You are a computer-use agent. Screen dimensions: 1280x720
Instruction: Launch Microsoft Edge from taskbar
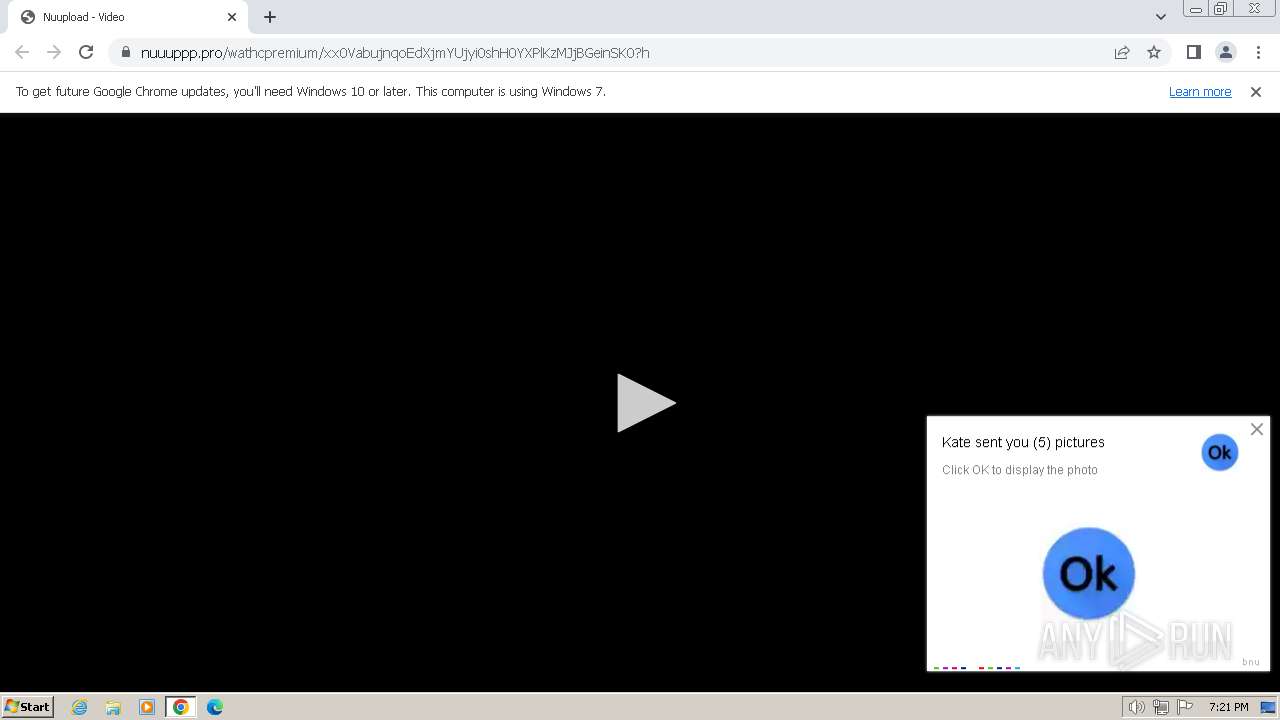215,707
